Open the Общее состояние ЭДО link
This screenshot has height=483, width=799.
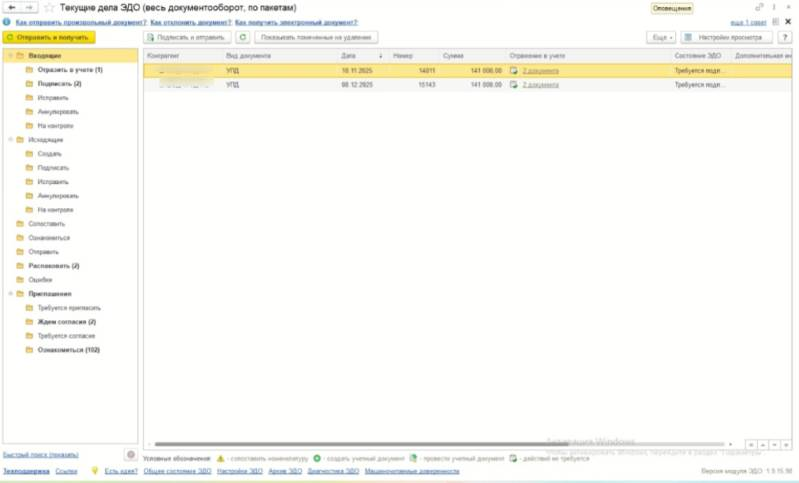pos(177,471)
